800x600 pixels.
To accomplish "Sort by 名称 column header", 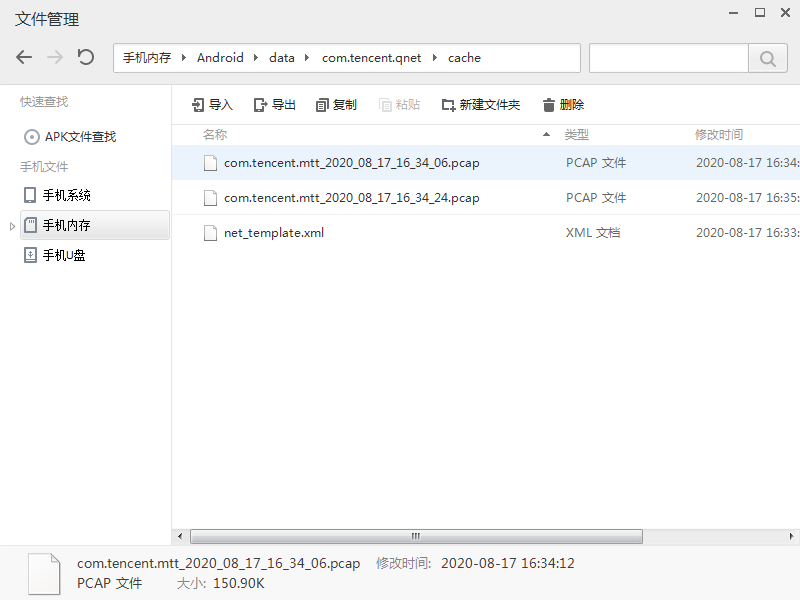I will tap(215, 135).
